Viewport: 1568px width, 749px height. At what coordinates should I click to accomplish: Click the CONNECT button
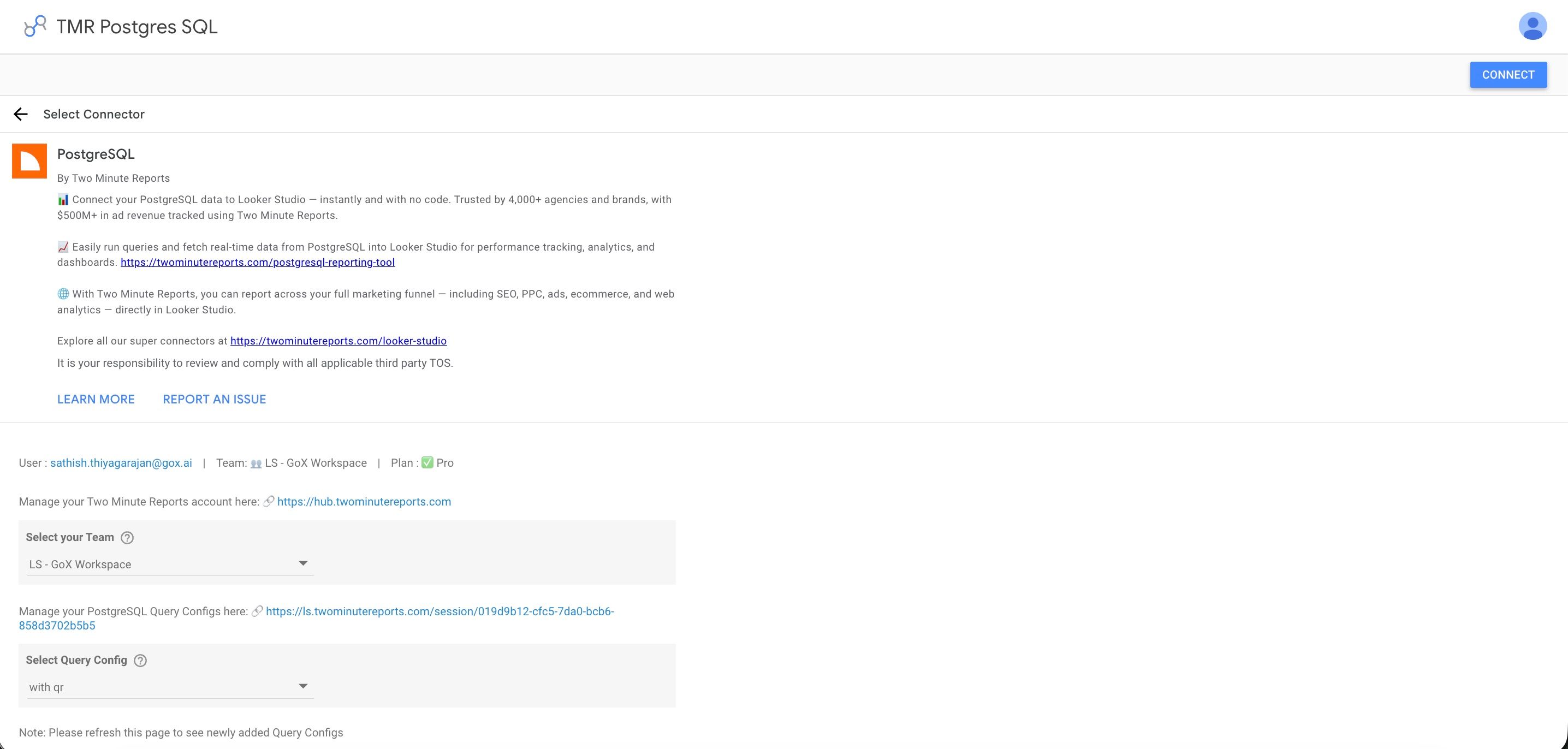(1508, 74)
